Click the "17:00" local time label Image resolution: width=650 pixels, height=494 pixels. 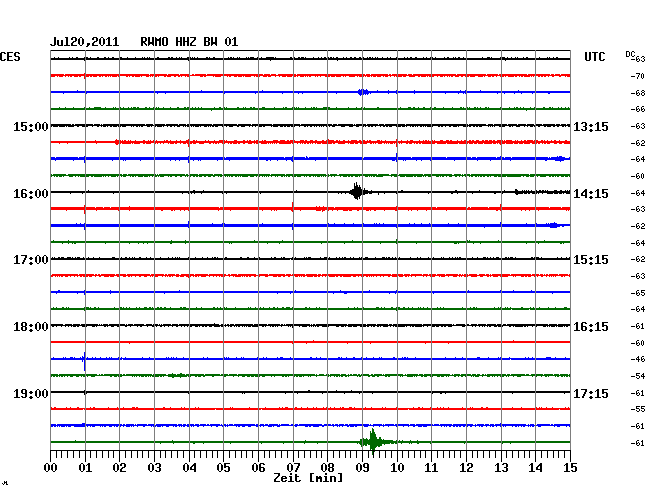click(x=31, y=260)
